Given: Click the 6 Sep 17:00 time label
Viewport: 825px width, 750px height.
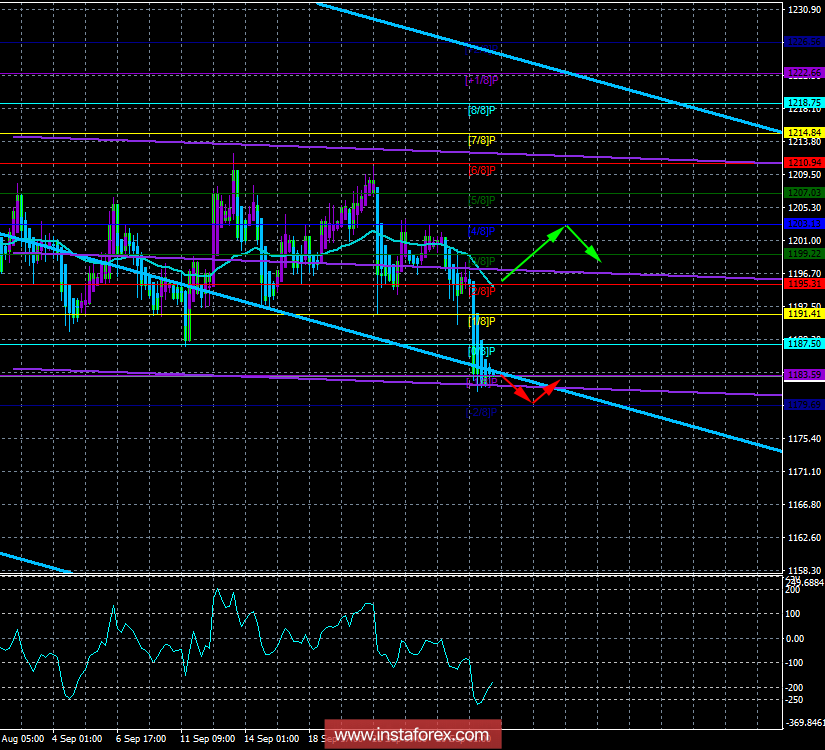Looking at the screenshot, I should [140, 739].
